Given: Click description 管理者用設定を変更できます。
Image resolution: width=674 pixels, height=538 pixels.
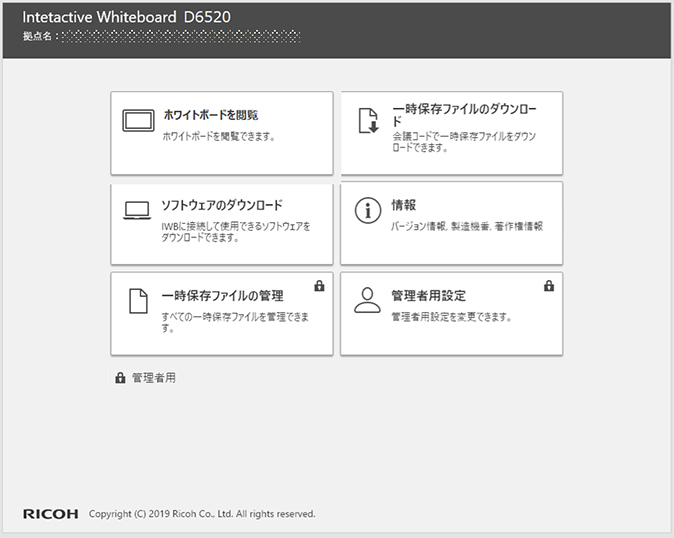Looking at the screenshot, I should click(x=451, y=317).
